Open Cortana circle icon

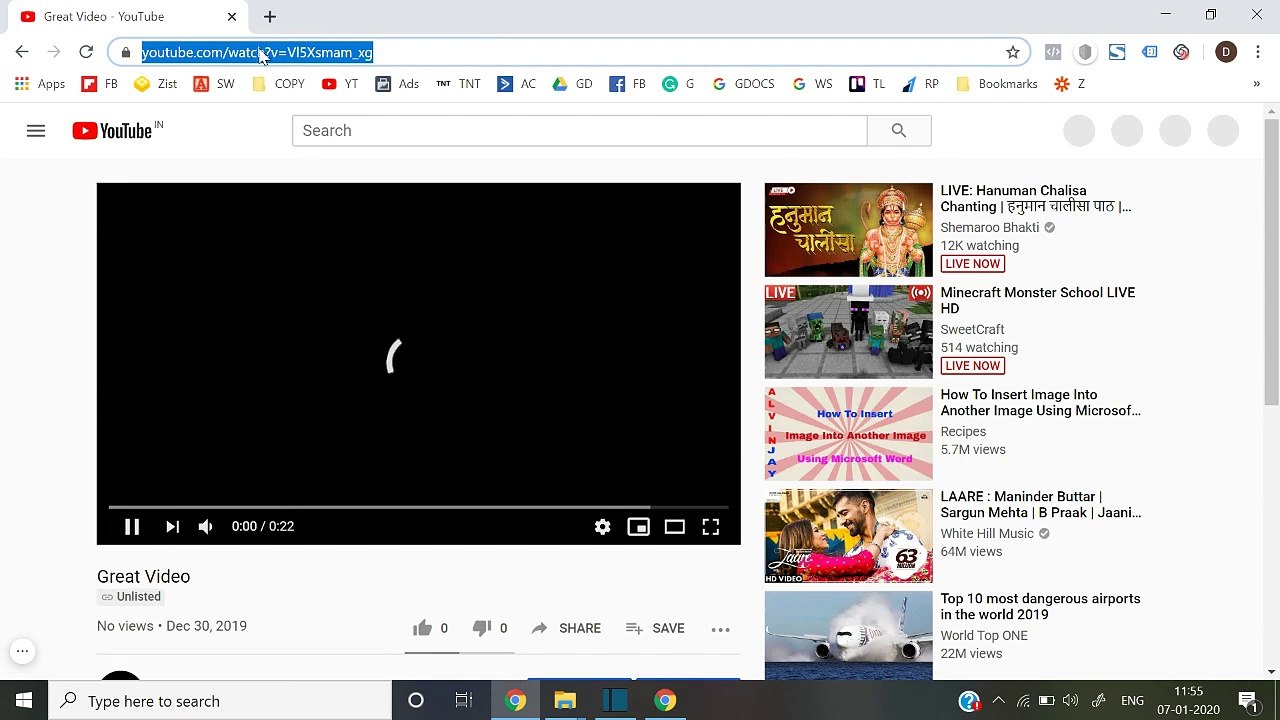[416, 701]
